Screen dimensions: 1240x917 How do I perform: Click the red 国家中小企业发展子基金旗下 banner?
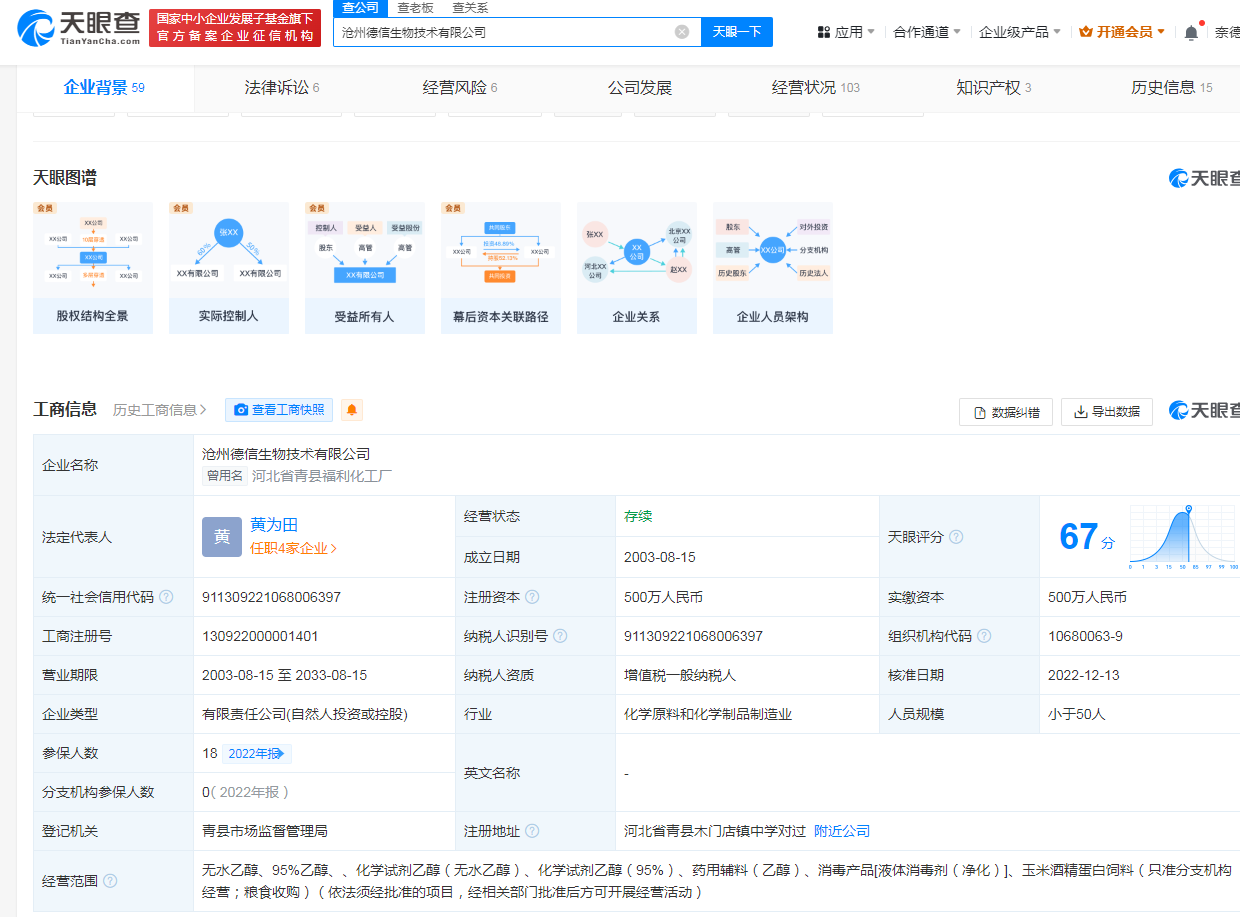235,28
